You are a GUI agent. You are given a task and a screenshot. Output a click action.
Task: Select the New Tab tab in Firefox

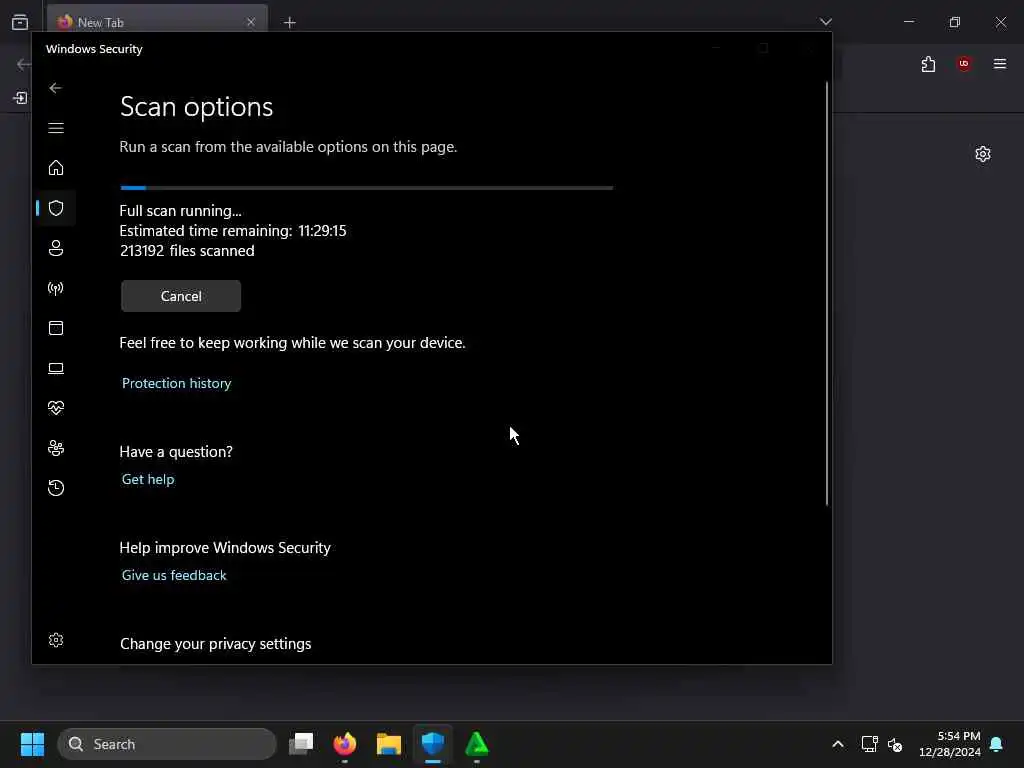click(x=157, y=22)
